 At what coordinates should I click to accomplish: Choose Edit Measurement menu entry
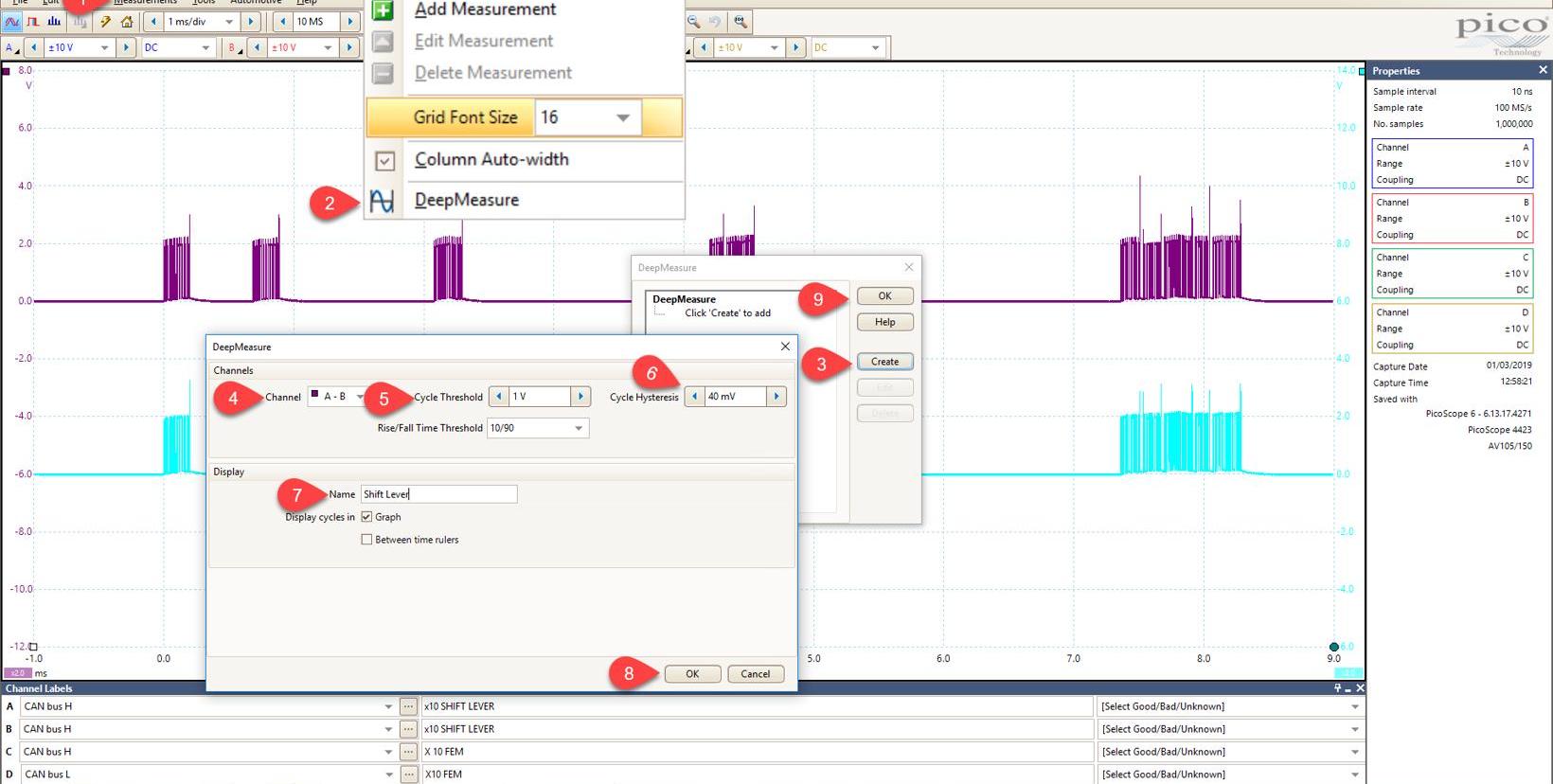pyautogui.click(x=483, y=41)
